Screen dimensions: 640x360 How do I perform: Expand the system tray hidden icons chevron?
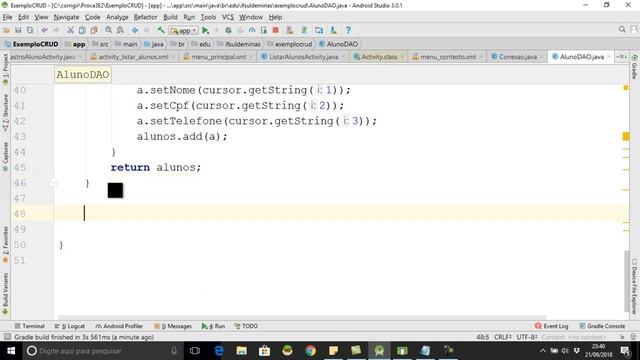[542, 351]
